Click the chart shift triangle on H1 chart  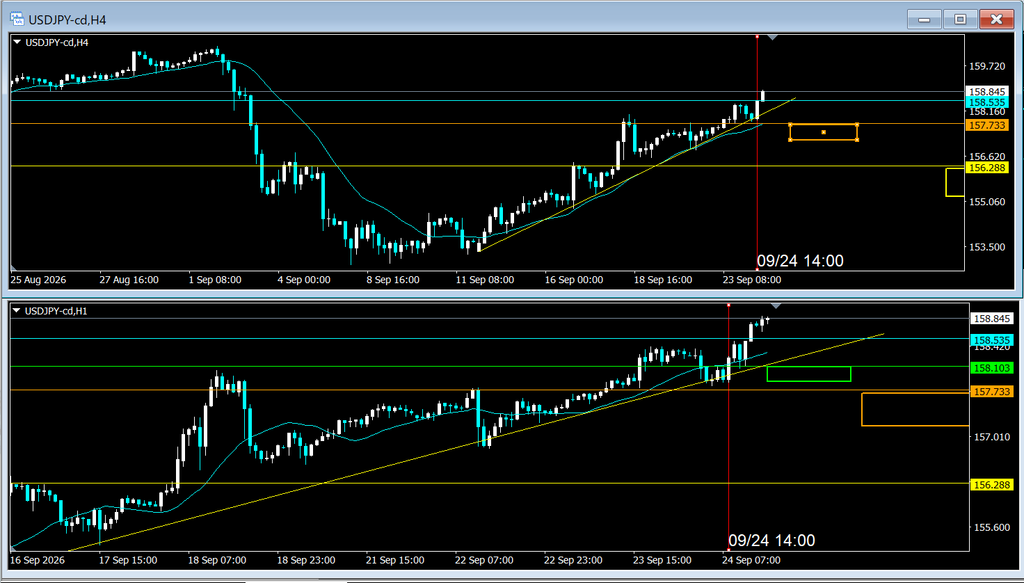tap(776, 306)
